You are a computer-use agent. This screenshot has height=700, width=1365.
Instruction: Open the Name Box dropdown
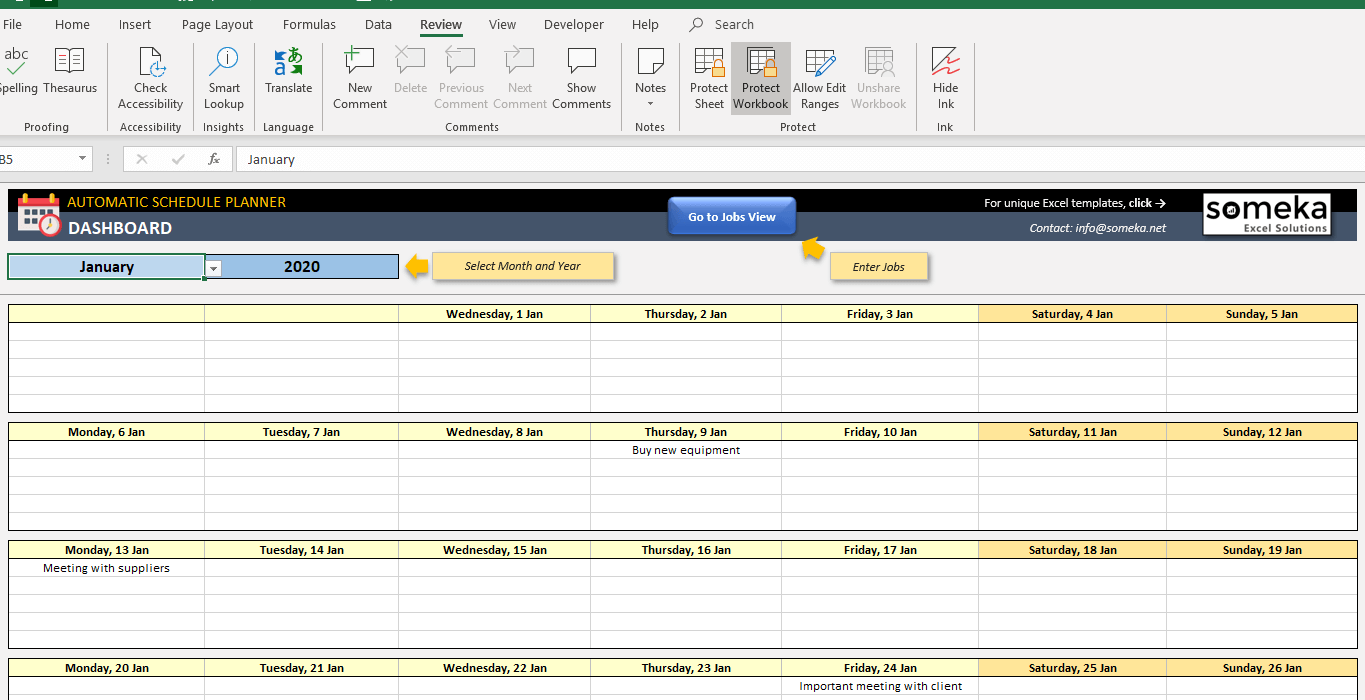pos(82,158)
